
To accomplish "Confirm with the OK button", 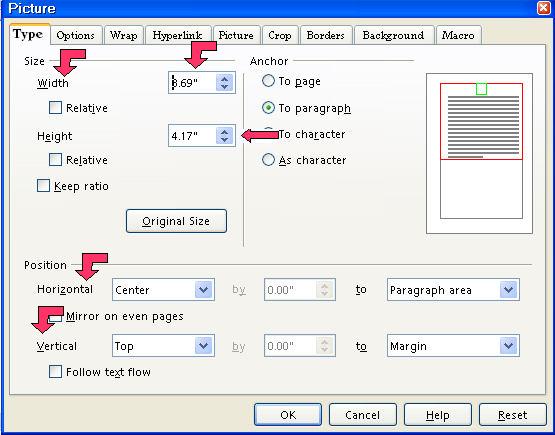I will pos(288,414).
